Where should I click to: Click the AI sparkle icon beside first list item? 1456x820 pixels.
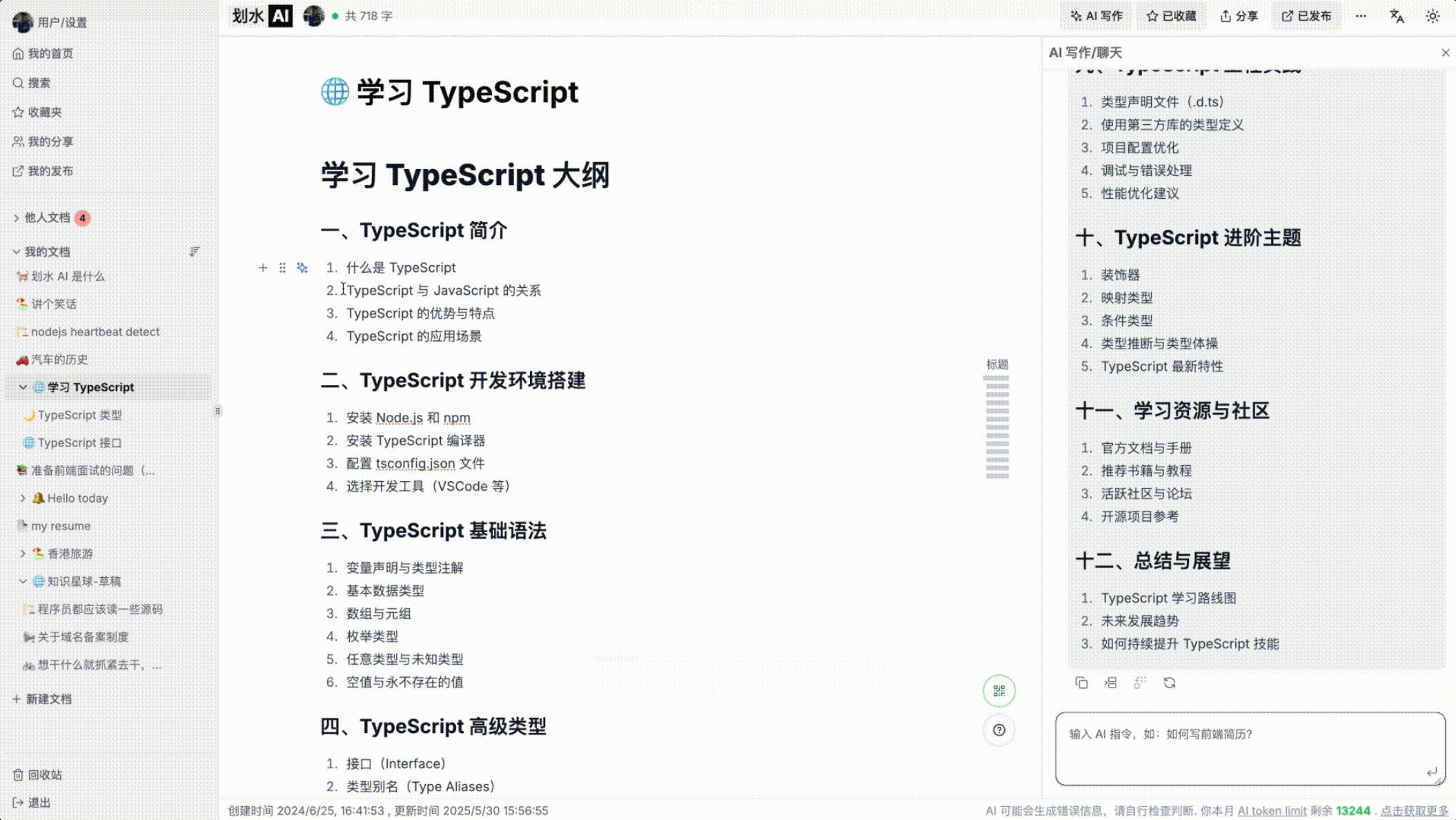click(x=302, y=268)
